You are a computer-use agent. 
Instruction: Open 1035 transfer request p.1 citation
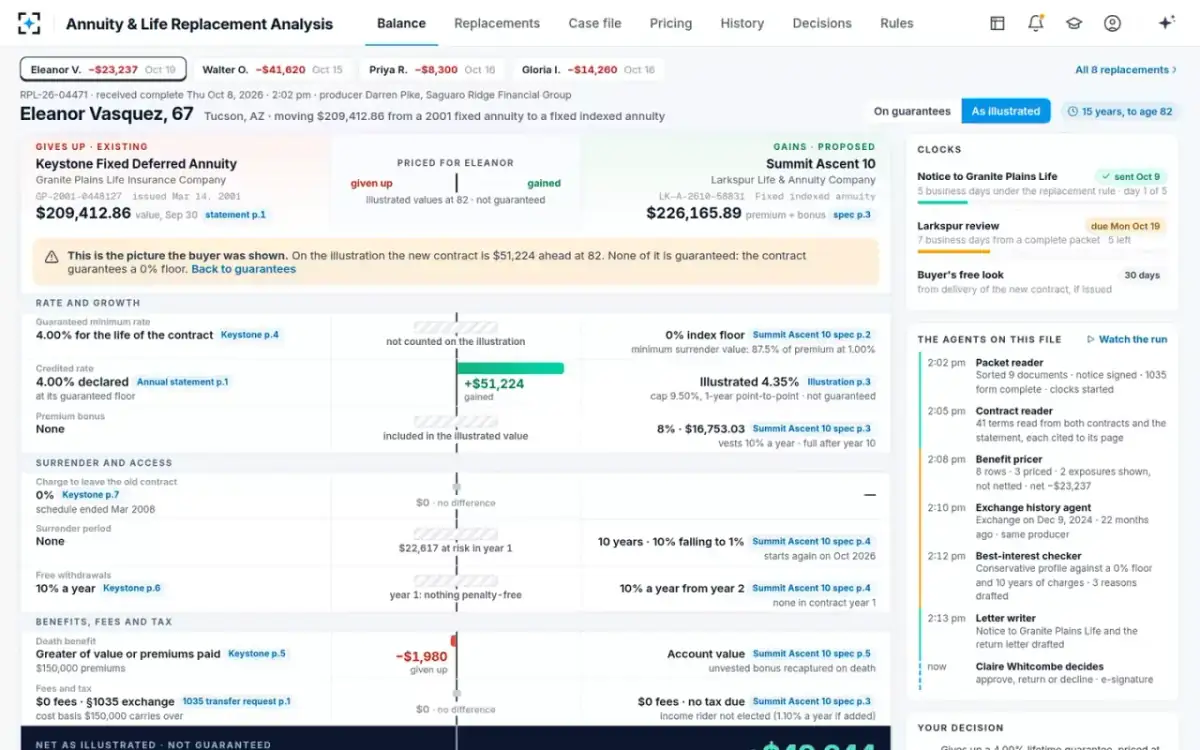(237, 702)
